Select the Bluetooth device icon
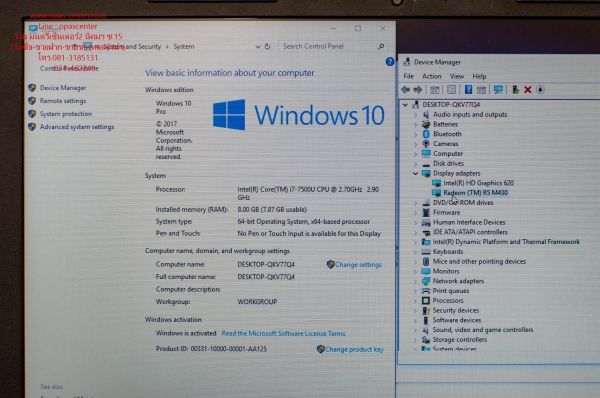This screenshot has width=600, height=398. coord(426,134)
